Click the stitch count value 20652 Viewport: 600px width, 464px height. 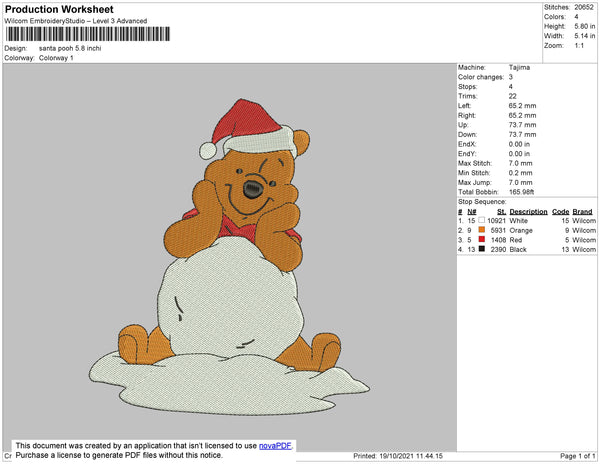pyautogui.click(x=584, y=7)
